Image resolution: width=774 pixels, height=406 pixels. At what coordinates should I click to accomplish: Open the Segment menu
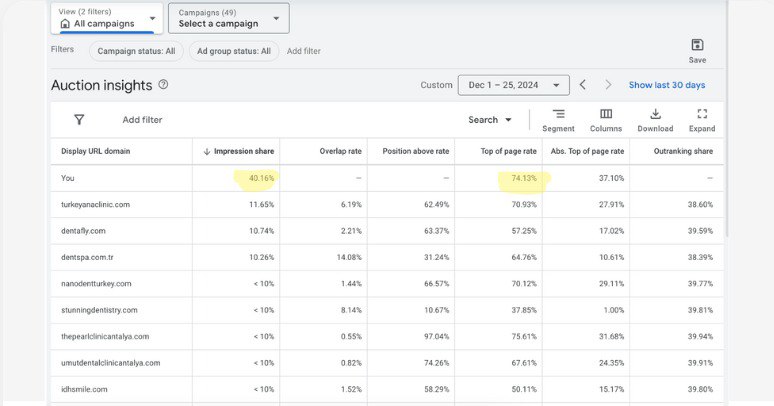558,120
